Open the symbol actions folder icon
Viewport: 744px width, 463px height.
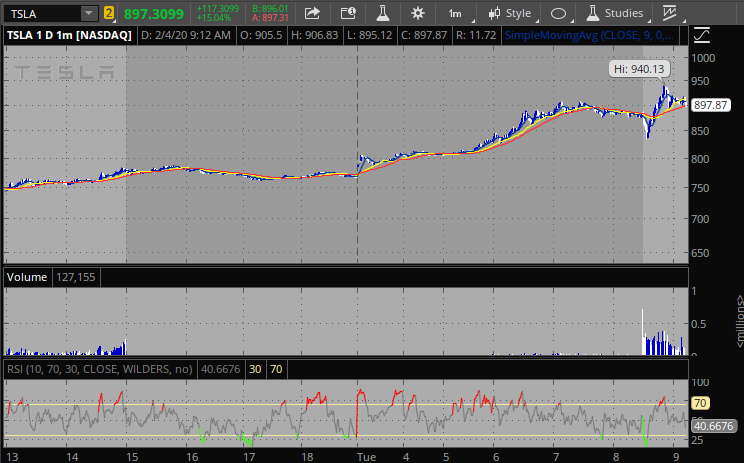(x=348, y=13)
